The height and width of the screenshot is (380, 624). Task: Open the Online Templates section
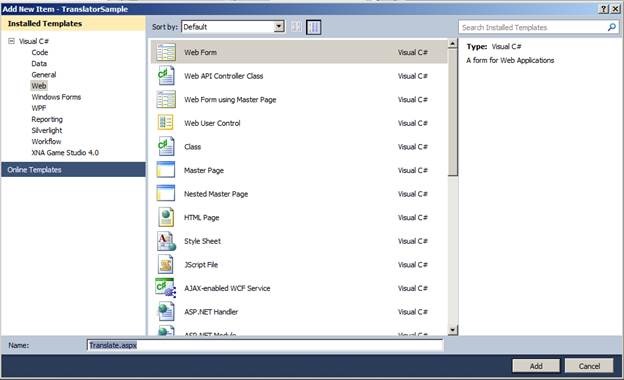click(x=73, y=170)
